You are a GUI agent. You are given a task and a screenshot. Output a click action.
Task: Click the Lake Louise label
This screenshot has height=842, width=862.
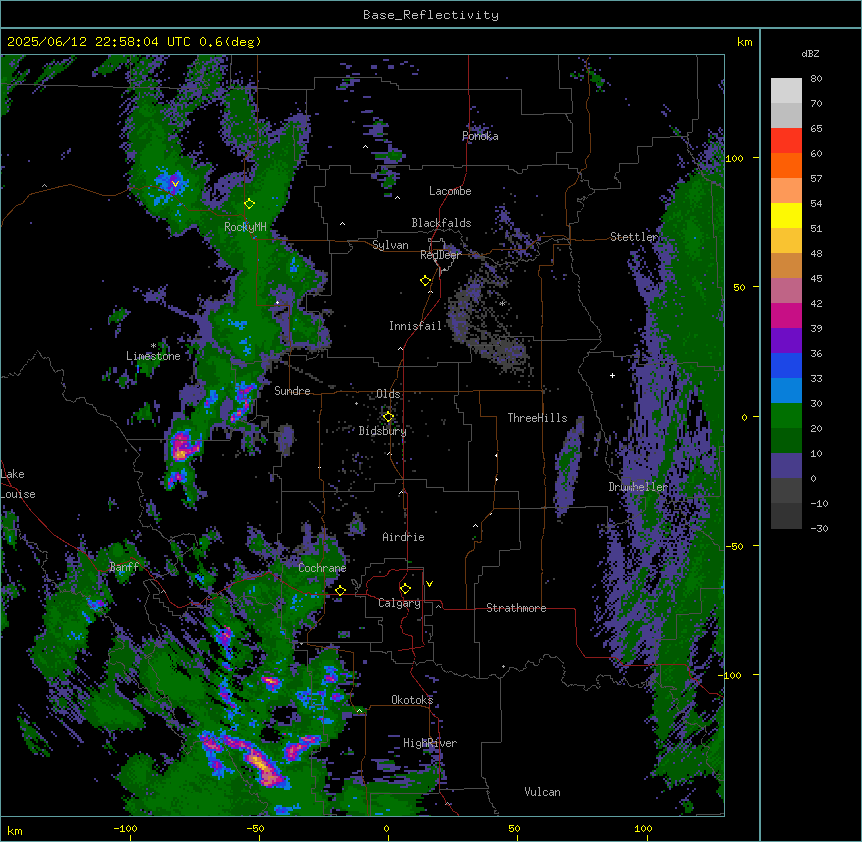(x=18, y=484)
